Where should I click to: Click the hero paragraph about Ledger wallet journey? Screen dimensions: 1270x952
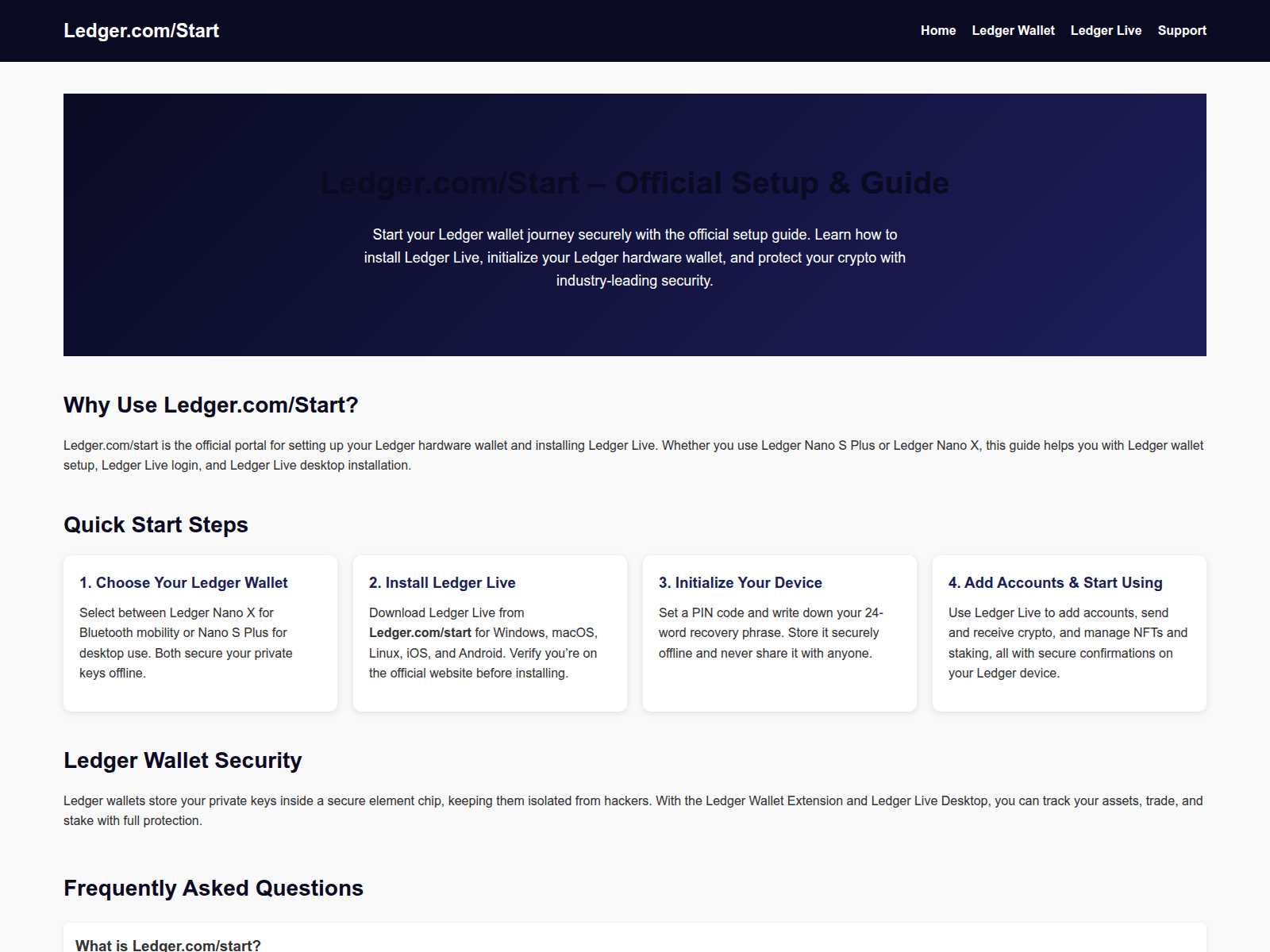(x=635, y=258)
